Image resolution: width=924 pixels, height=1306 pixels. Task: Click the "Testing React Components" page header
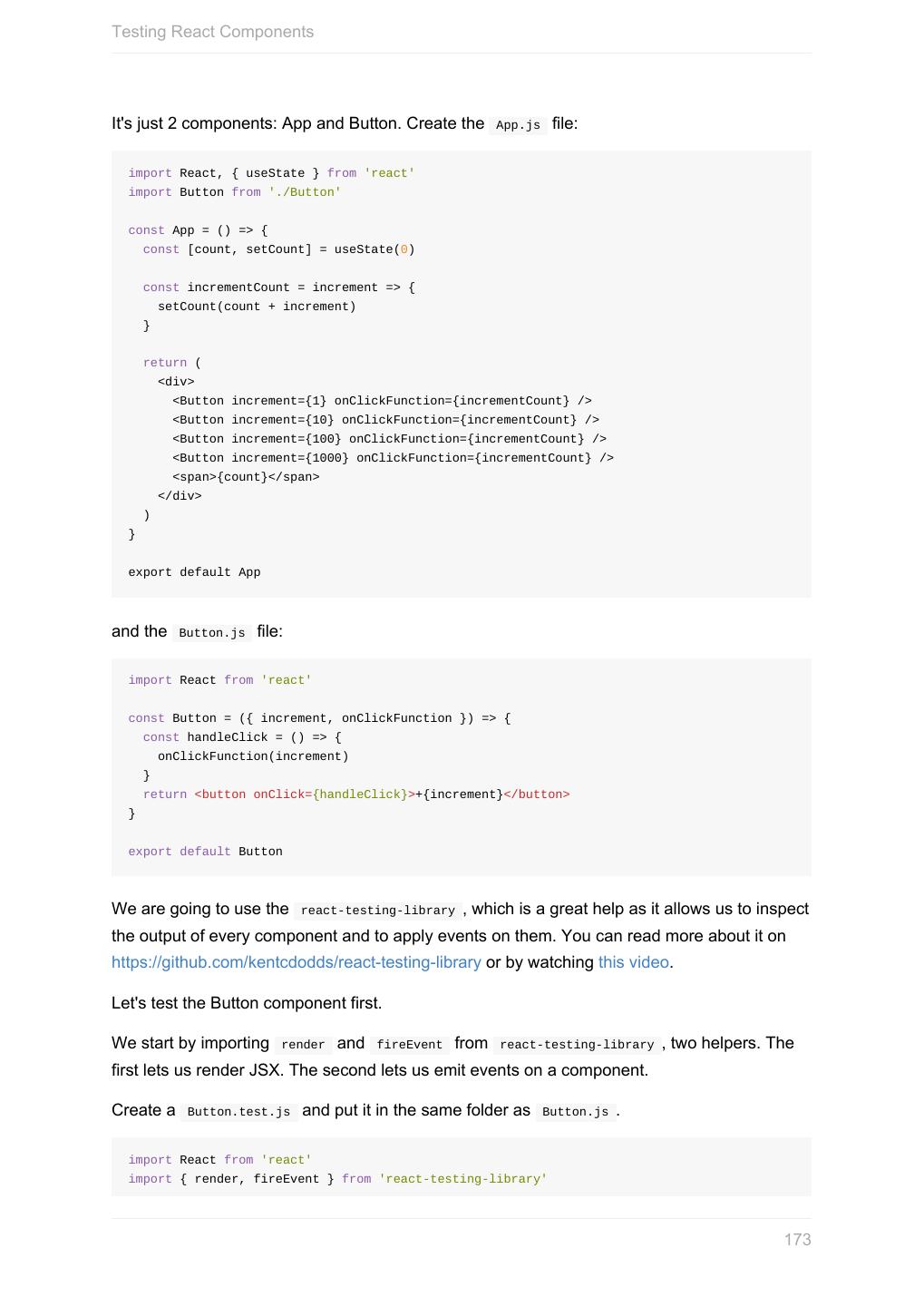click(x=212, y=32)
